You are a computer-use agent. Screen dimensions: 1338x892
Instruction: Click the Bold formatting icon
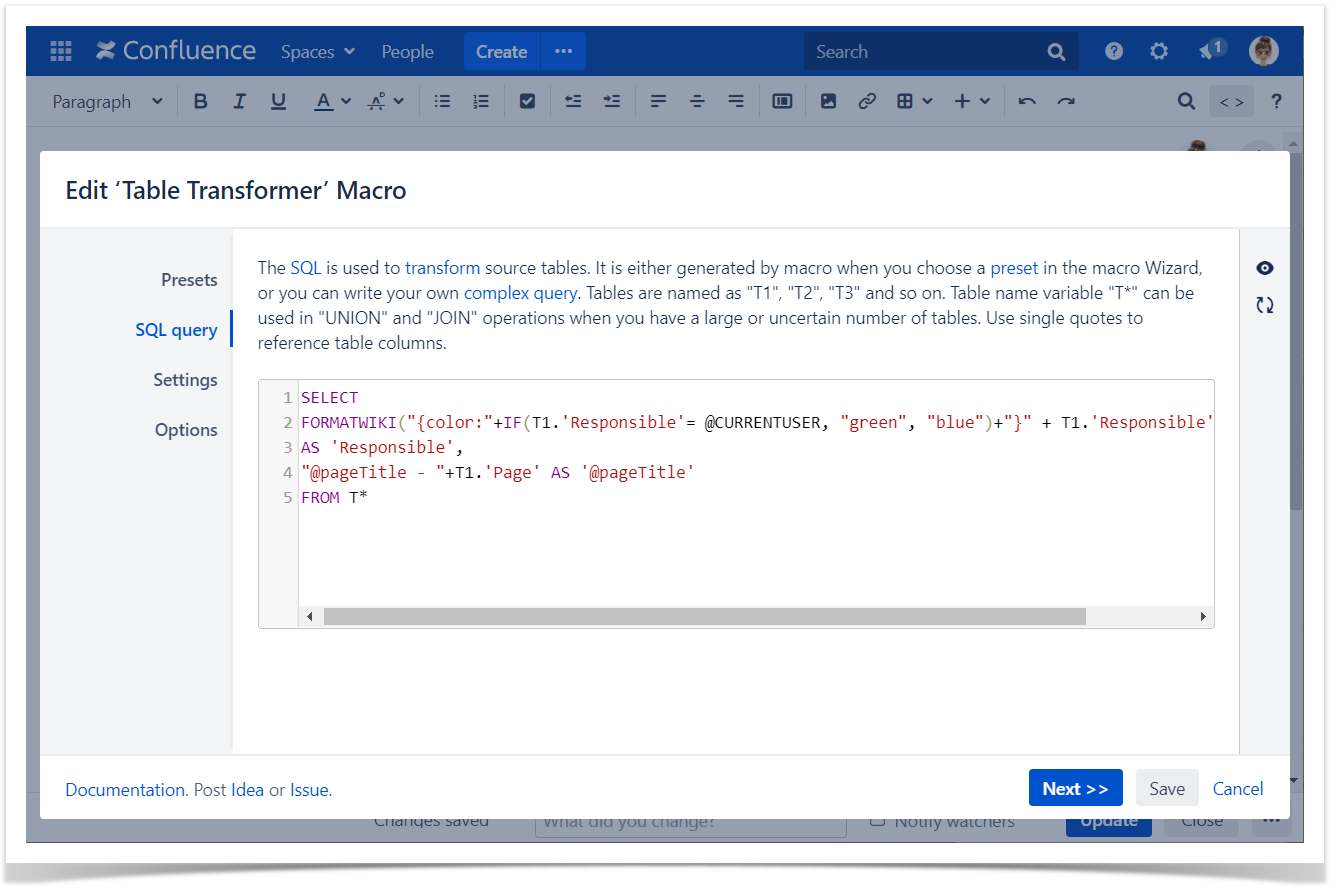pyautogui.click(x=201, y=101)
